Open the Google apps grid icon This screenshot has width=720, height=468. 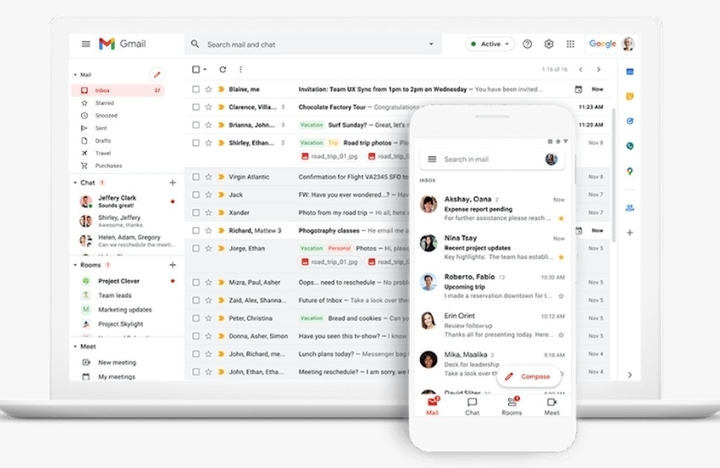(x=570, y=44)
